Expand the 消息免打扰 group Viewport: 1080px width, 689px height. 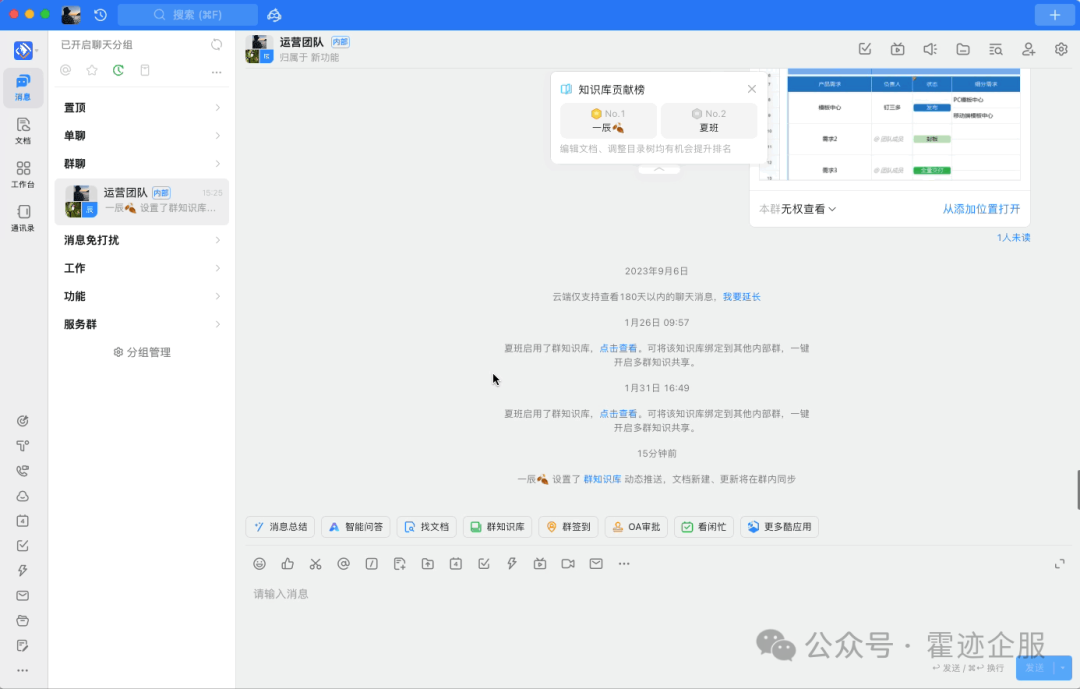pyautogui.click(x=142, y=240)
